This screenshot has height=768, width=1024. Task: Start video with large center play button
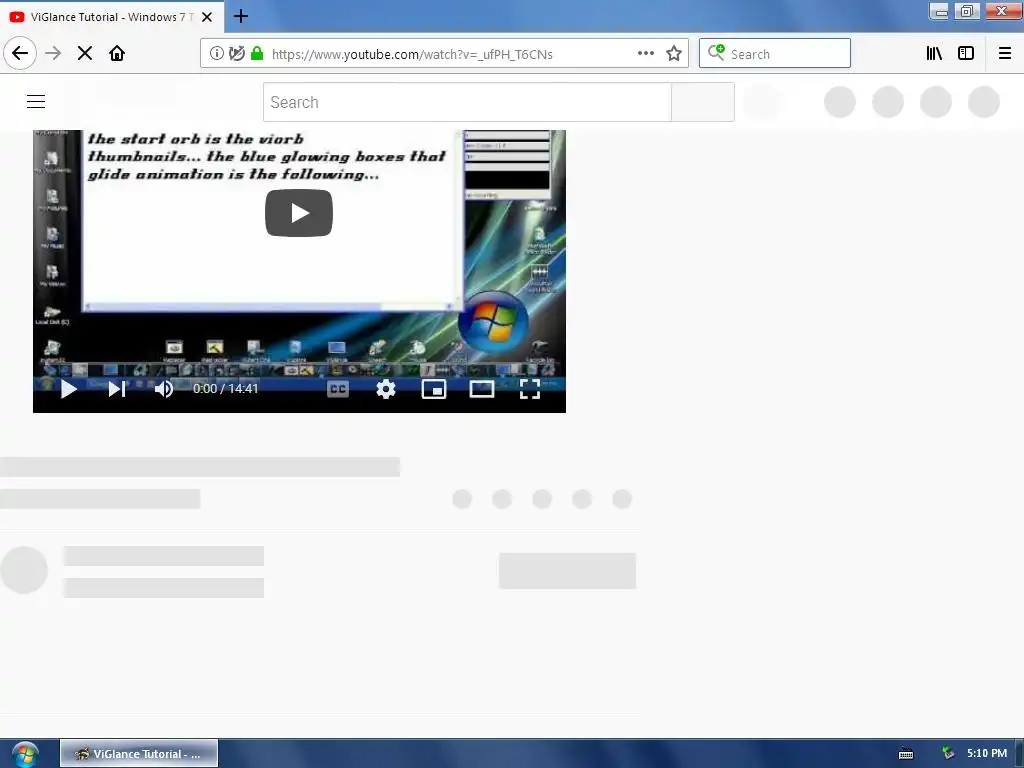pos(298,213)
